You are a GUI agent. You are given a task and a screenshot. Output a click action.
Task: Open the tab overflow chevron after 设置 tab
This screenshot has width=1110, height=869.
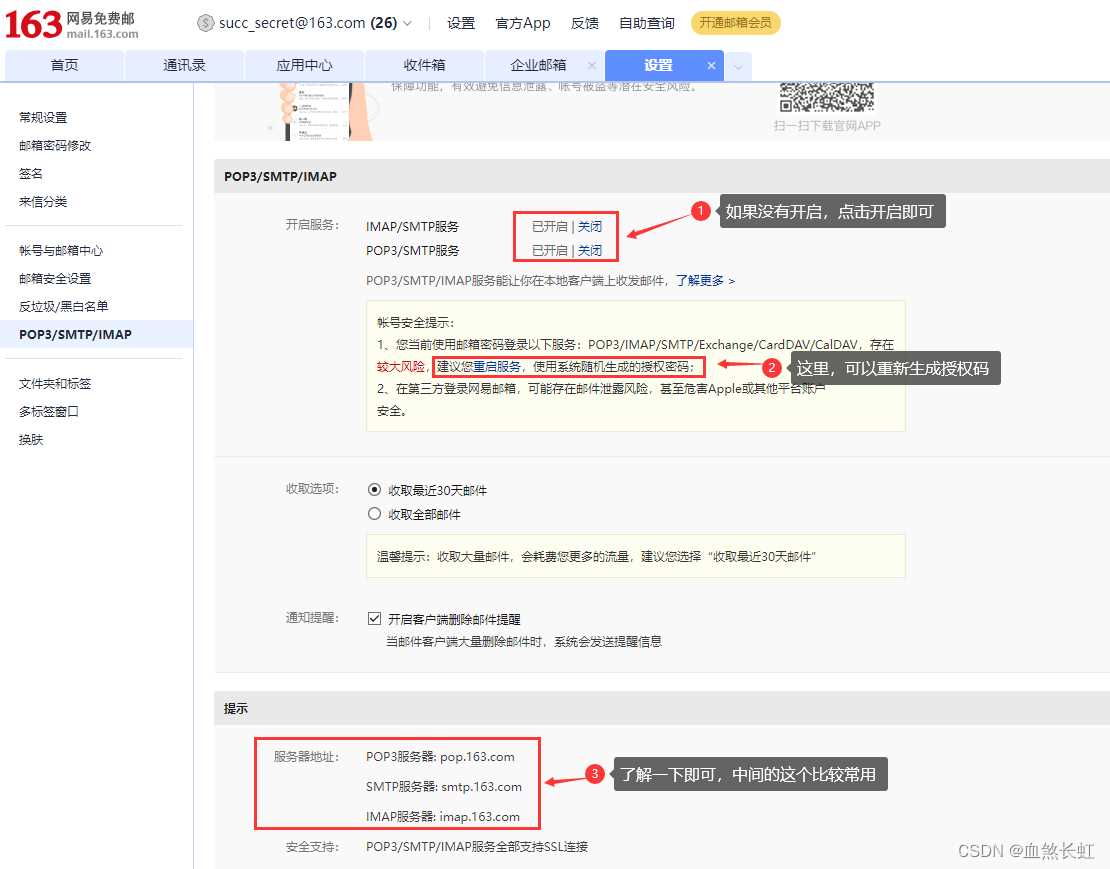coord(738,67)
